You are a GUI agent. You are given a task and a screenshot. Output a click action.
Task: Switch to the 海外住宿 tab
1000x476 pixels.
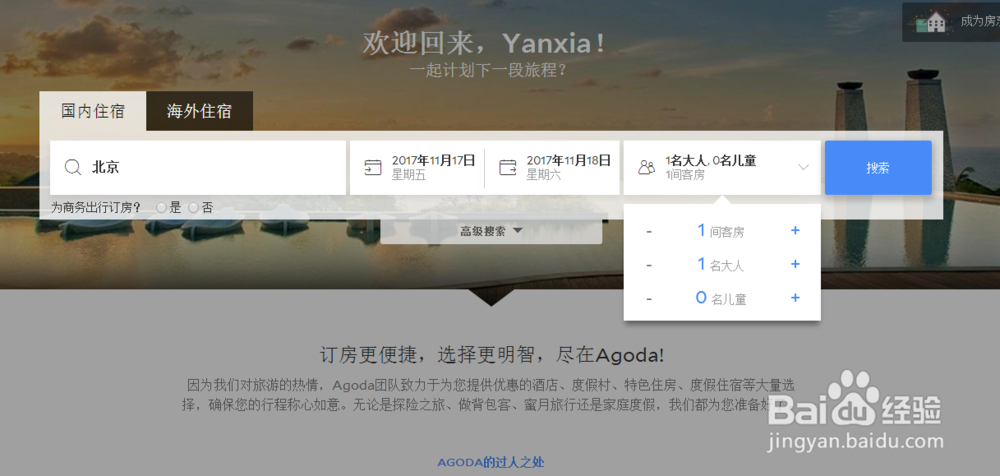click(x=200, y=111)
